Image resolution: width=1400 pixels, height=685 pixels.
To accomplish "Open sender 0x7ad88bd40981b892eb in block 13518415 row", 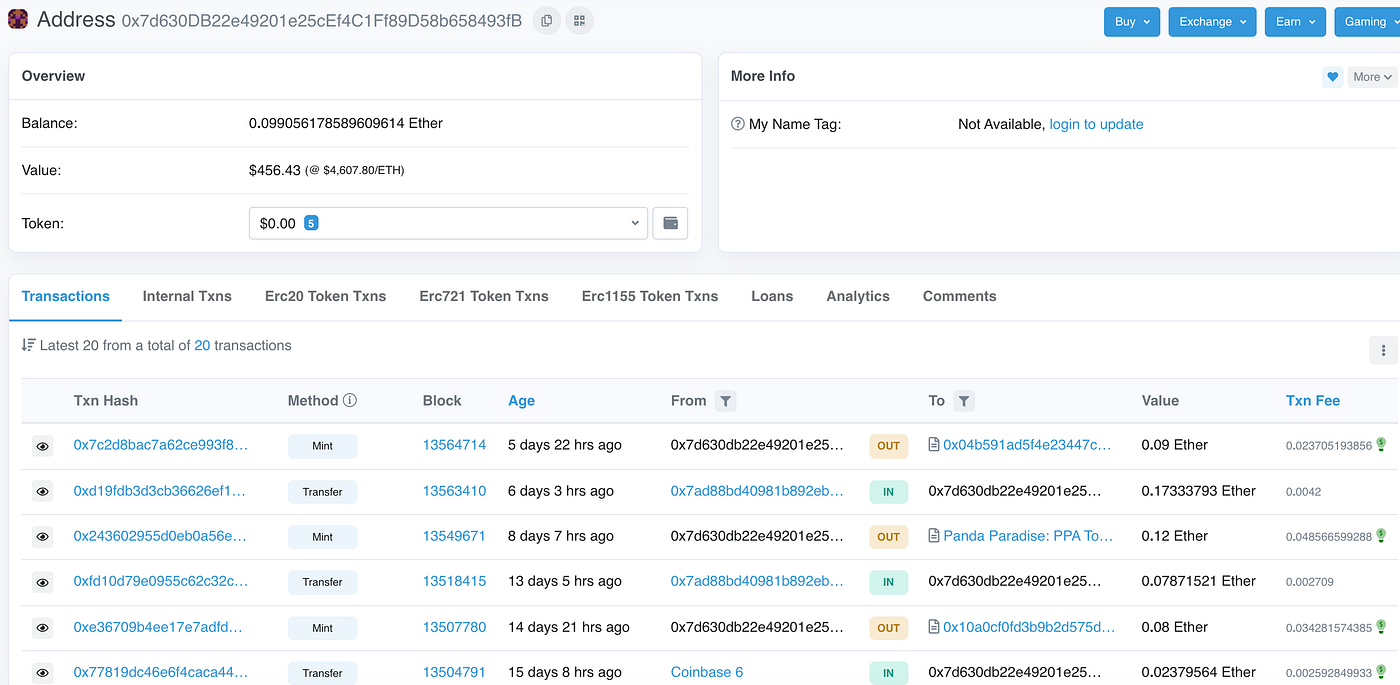I will point(757,581).
